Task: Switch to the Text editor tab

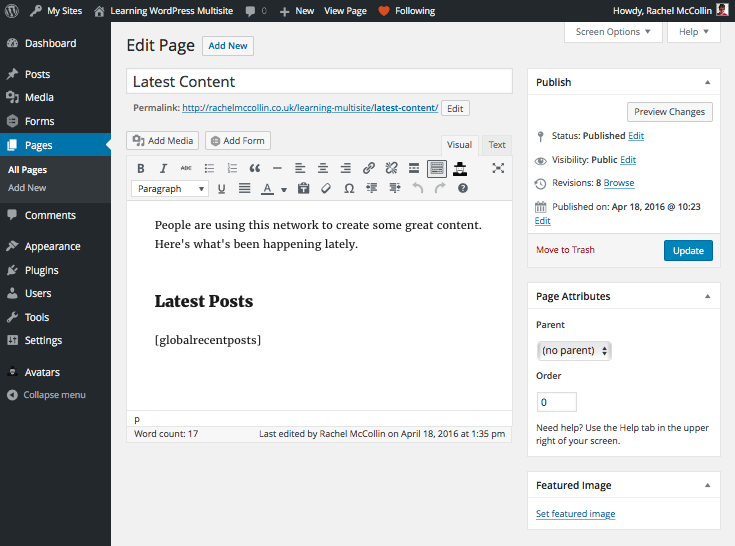Action: [x=497, y=145]
